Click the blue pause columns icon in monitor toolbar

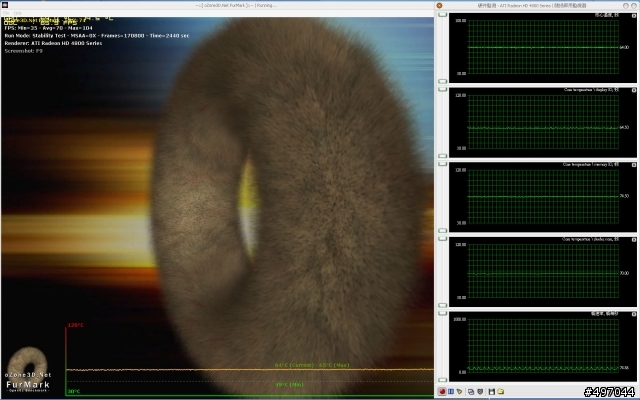451,391
